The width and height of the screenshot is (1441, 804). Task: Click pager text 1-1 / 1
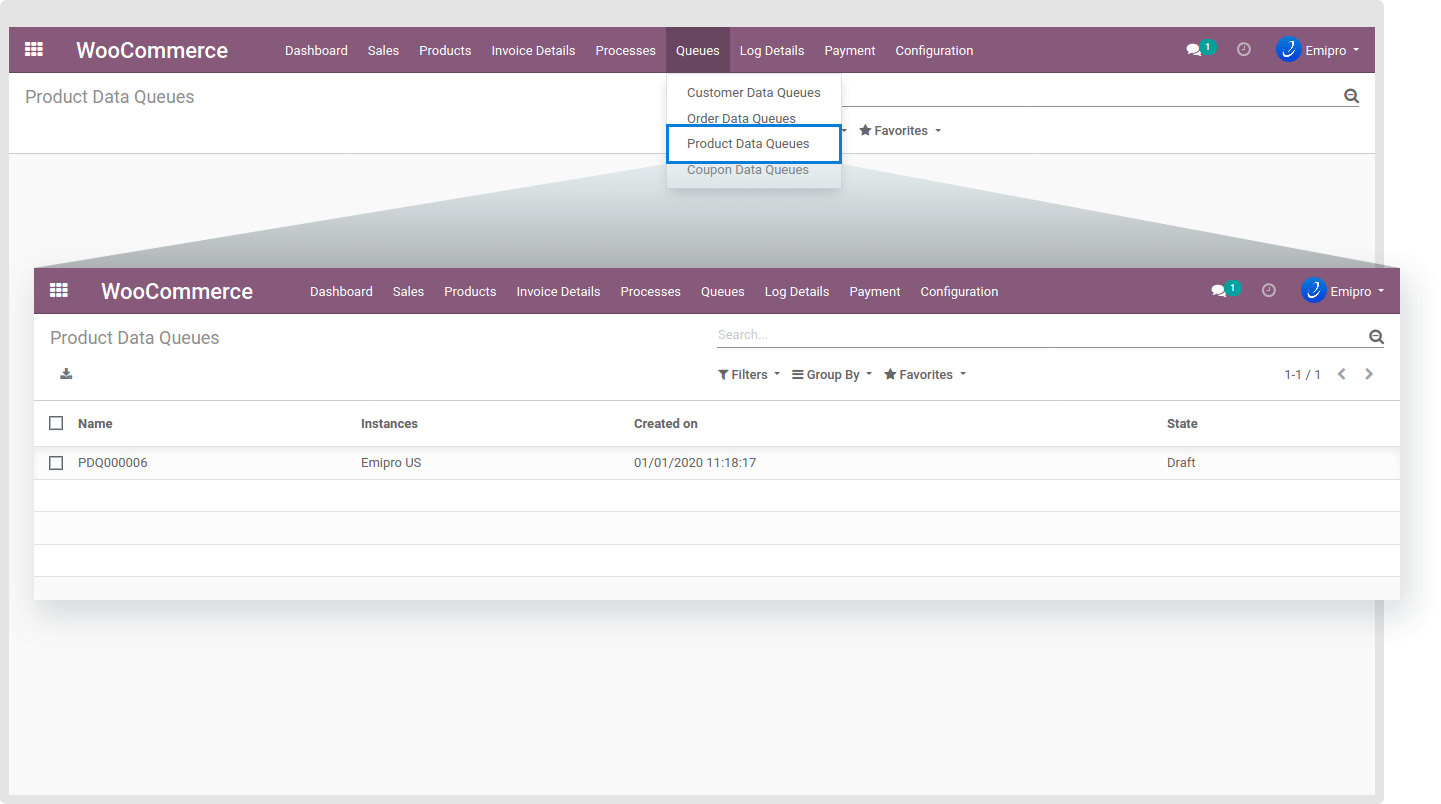1302,375
